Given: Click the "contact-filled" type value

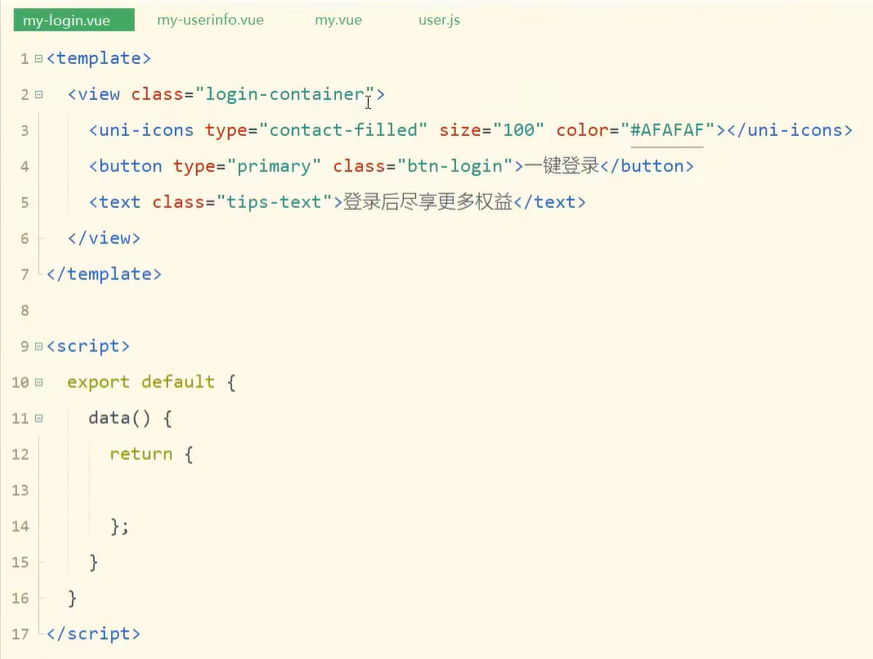Looking at the screenshot, I should [x=343, y=130].
